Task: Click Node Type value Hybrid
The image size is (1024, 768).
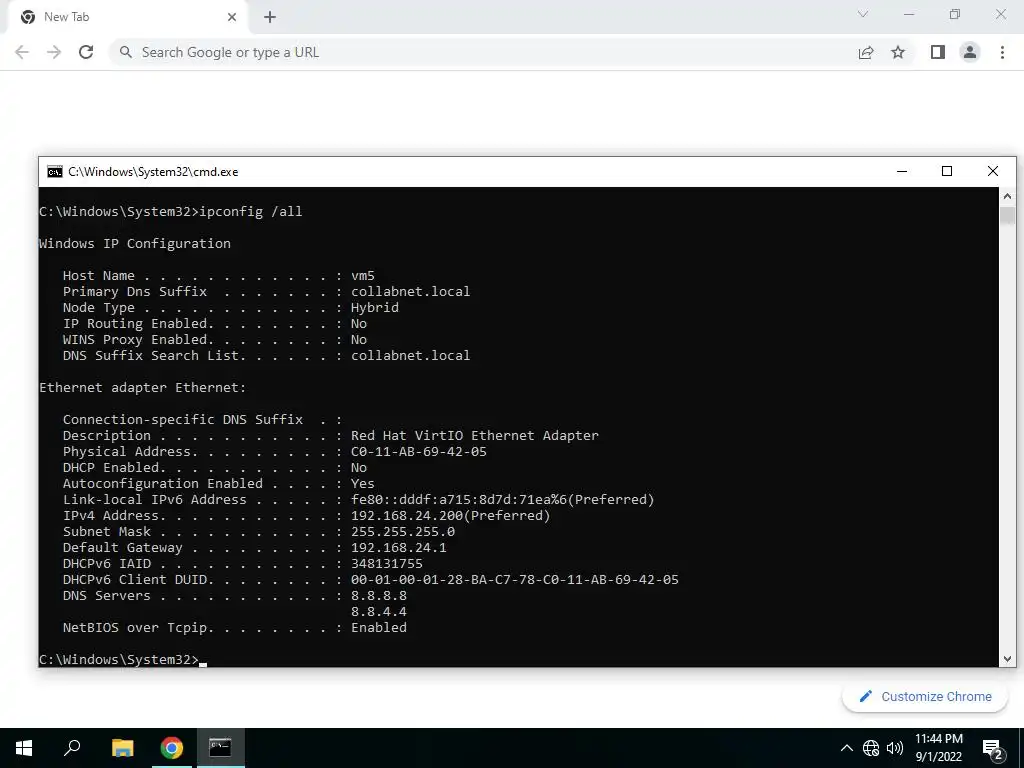Action: (374, 308)
